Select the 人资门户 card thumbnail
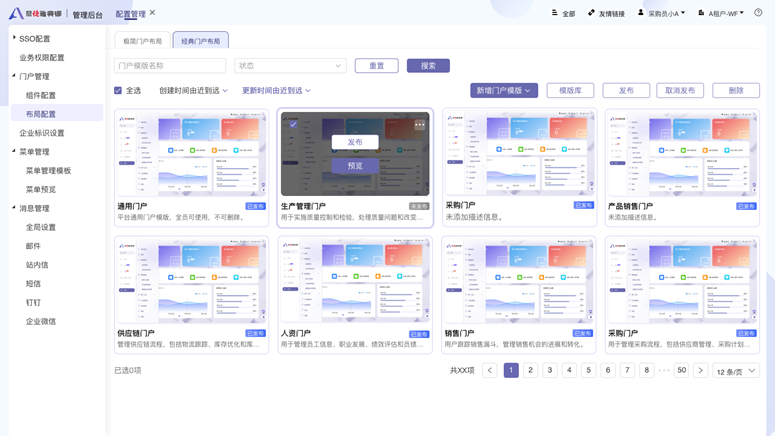The width and height of the screenshot is (775, 436). click(x=355, y=281)
